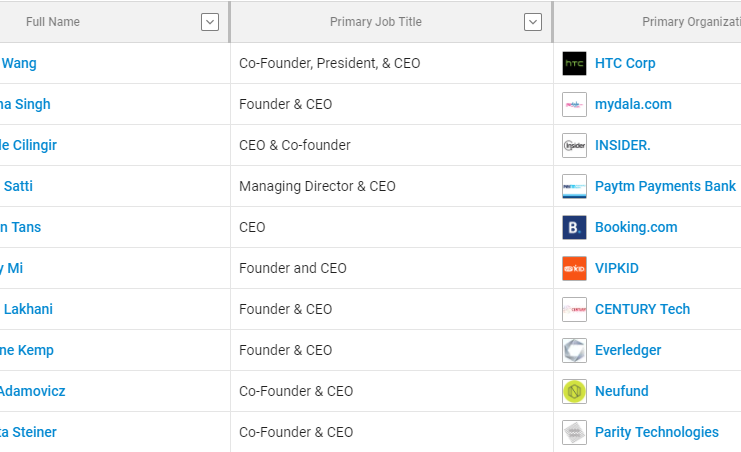Click the Everledger logo icon

[574, 350]
